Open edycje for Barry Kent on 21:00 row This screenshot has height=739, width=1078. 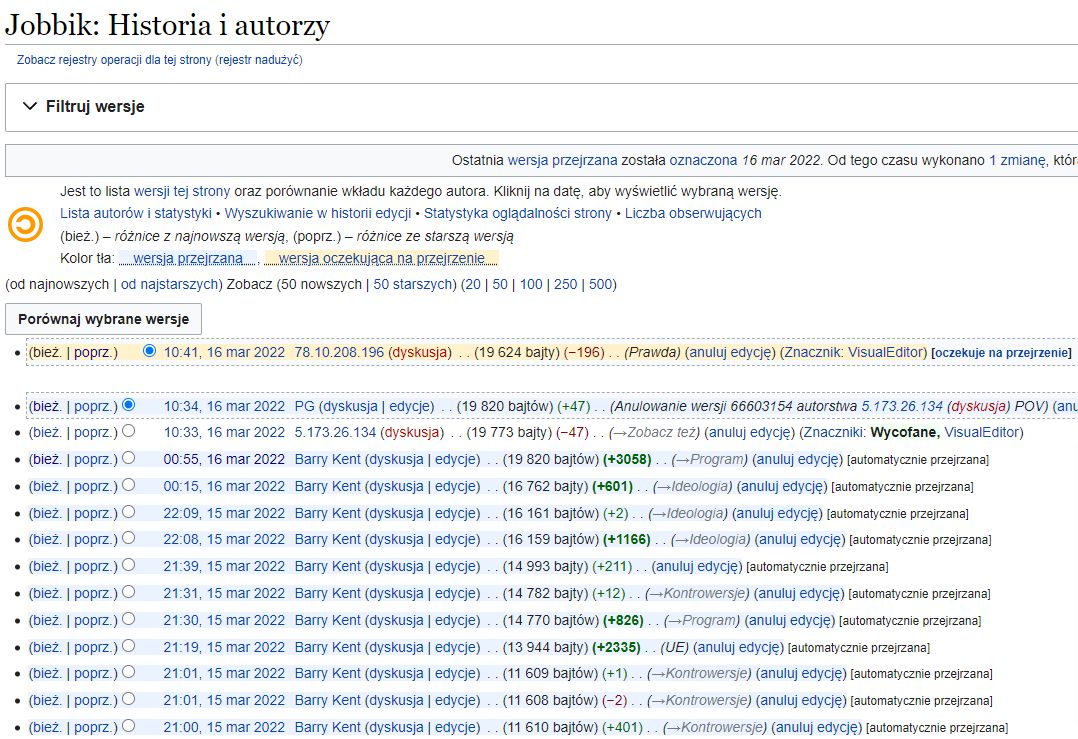point(454,727)
